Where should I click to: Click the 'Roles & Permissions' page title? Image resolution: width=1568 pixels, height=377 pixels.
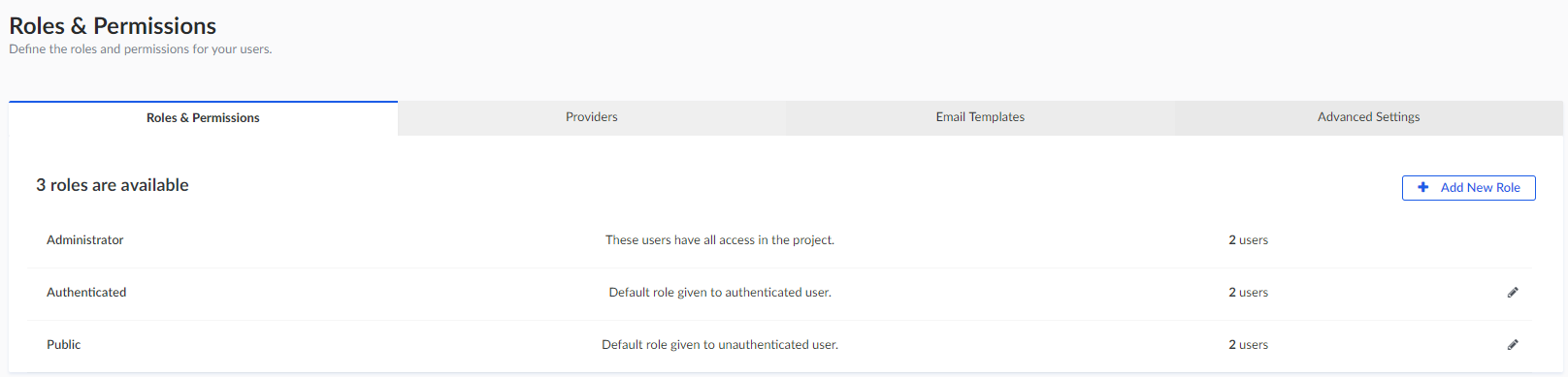coord(113,26)
